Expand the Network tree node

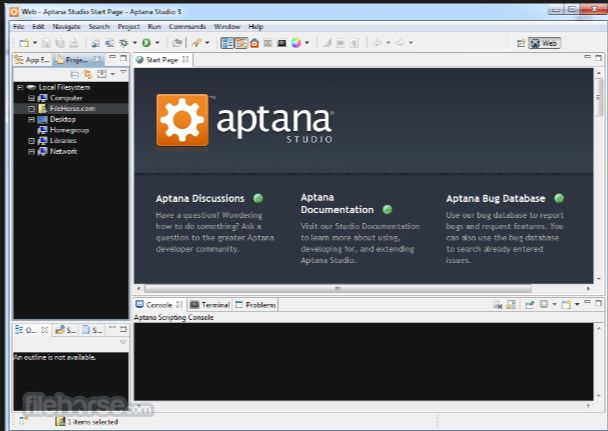[31, 152]
